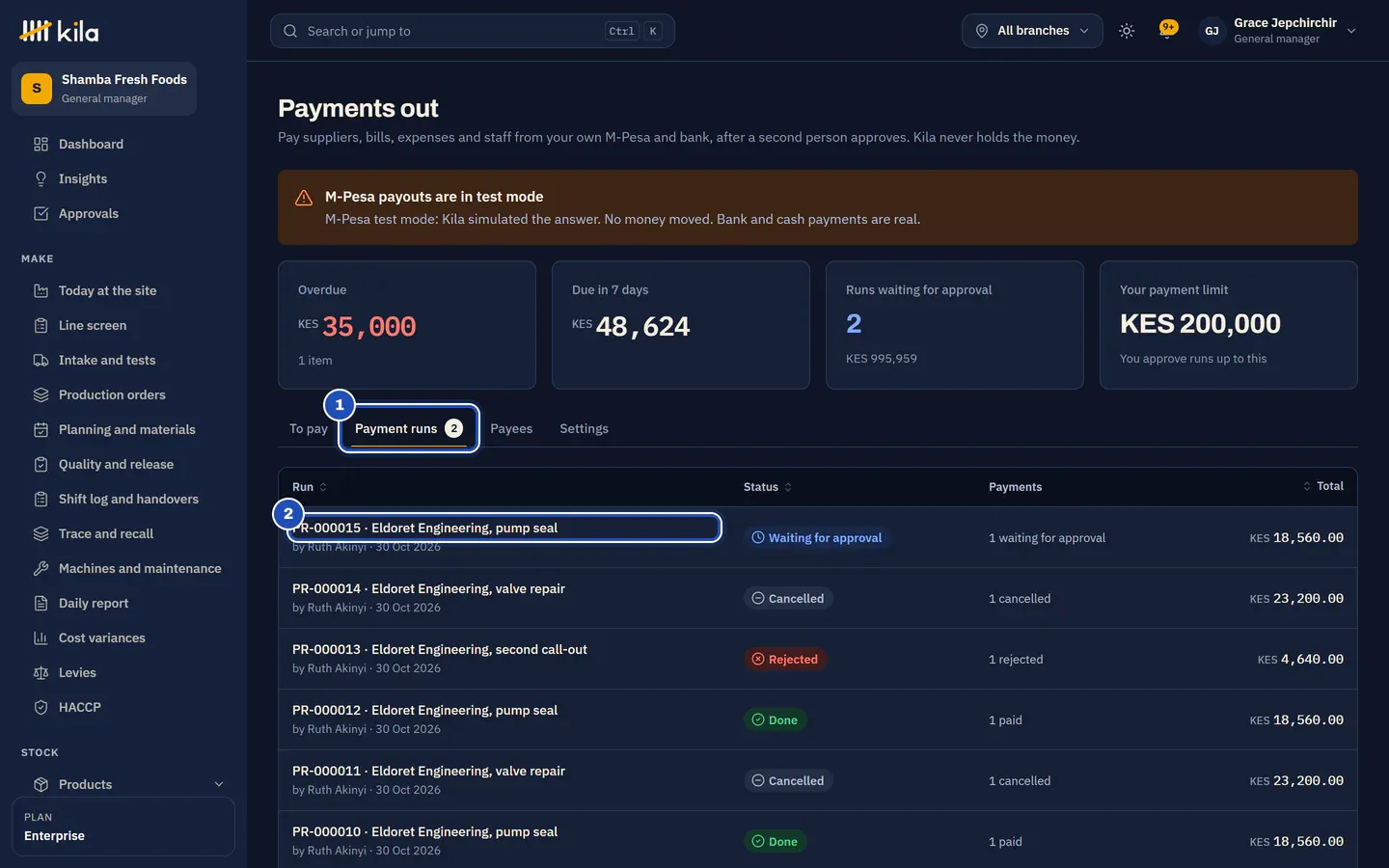Click the Rejected status badge
Image resolution: width=1389 pixels, height=868 pixels.
pos(785,659)
